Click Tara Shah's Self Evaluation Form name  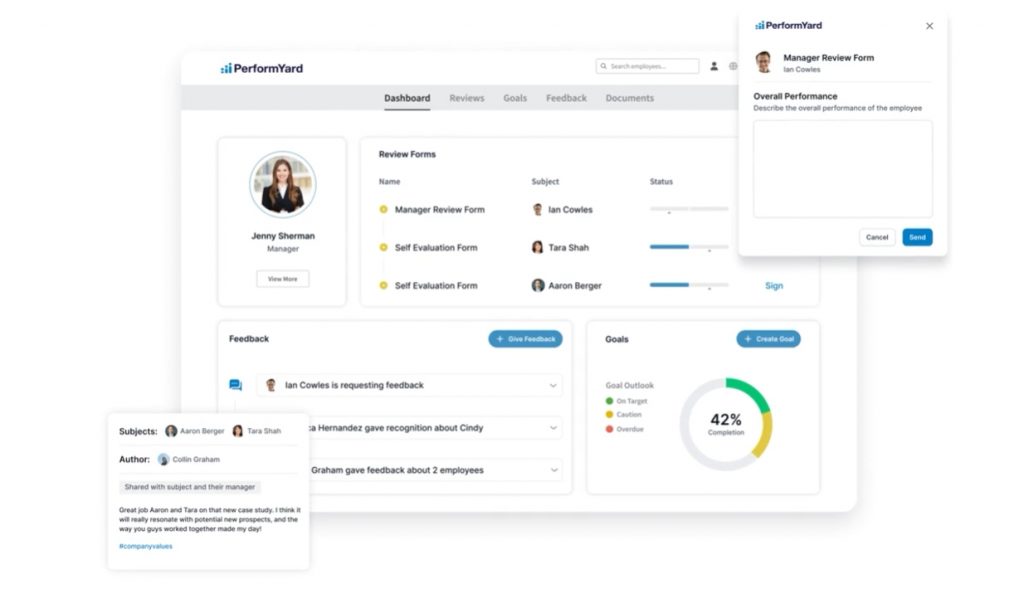(x=436, y=248)
